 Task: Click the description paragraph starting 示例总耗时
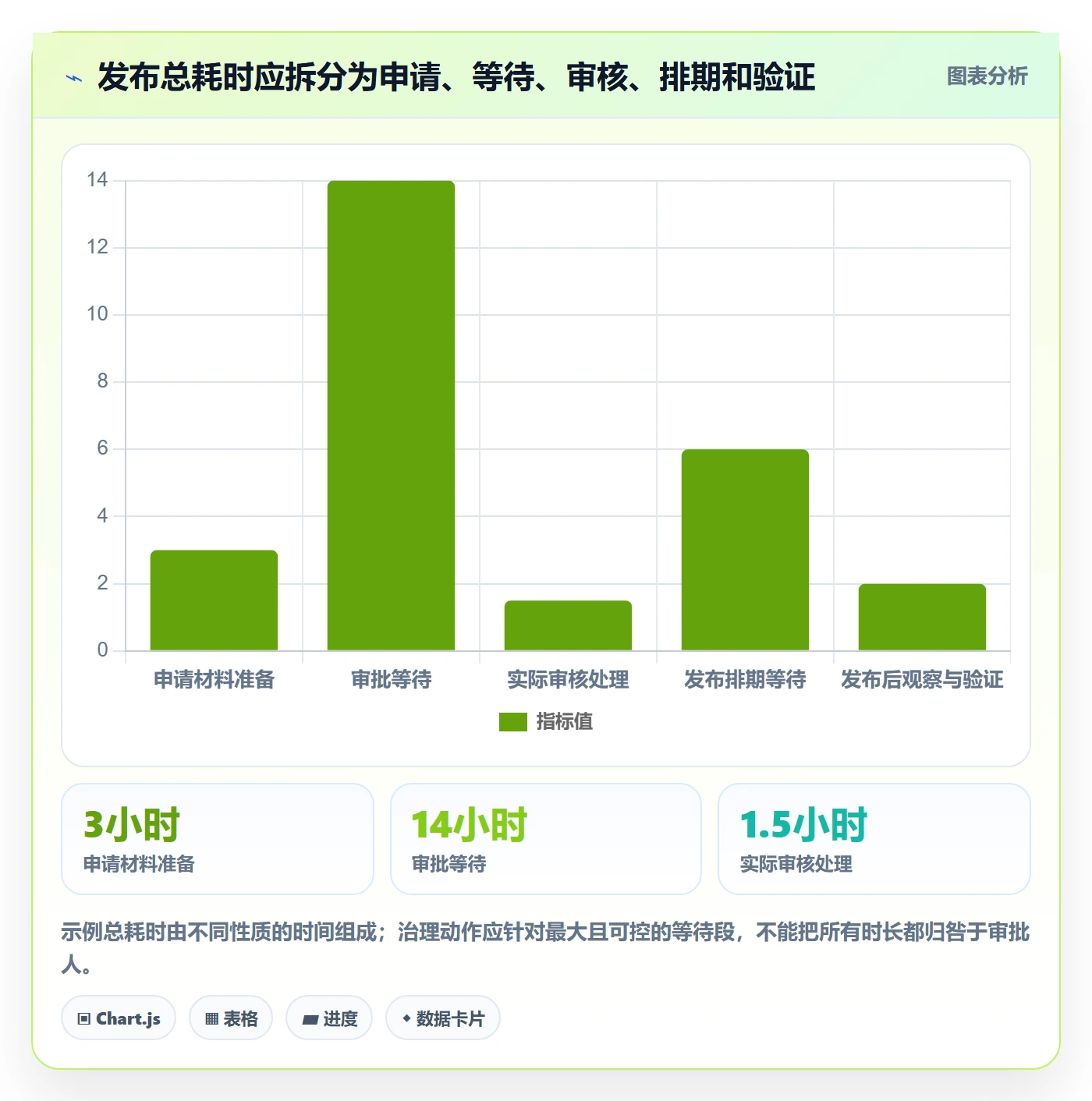(x=546, y=948)
